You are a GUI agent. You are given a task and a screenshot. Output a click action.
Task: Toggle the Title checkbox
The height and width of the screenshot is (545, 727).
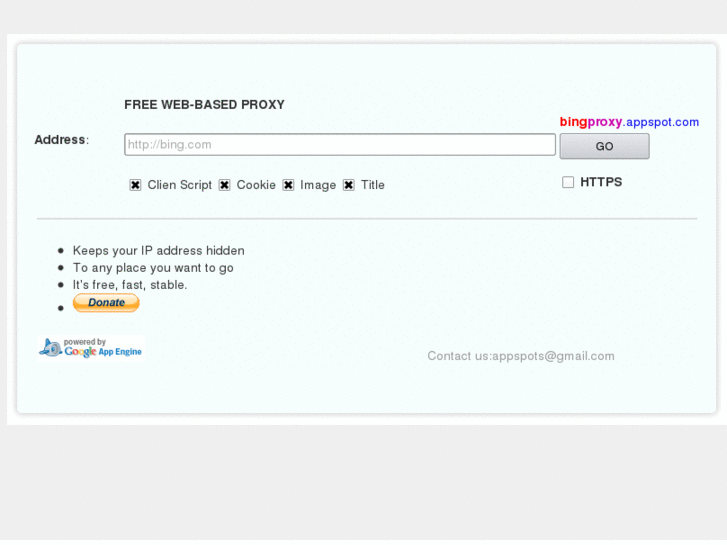pyautogui.click(x=349, y=185)
